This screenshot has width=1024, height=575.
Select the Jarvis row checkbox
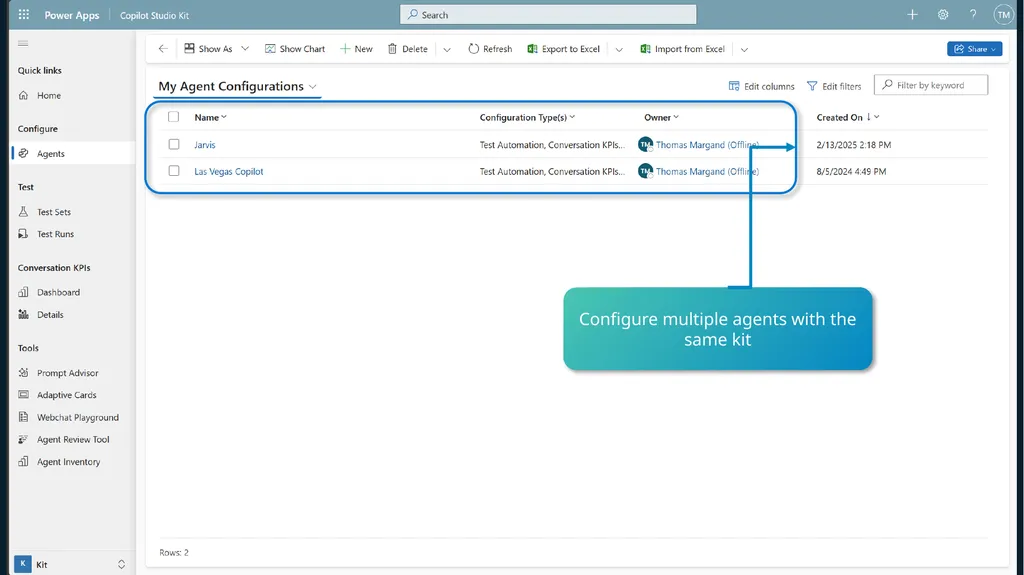click(x=174, y=144)
